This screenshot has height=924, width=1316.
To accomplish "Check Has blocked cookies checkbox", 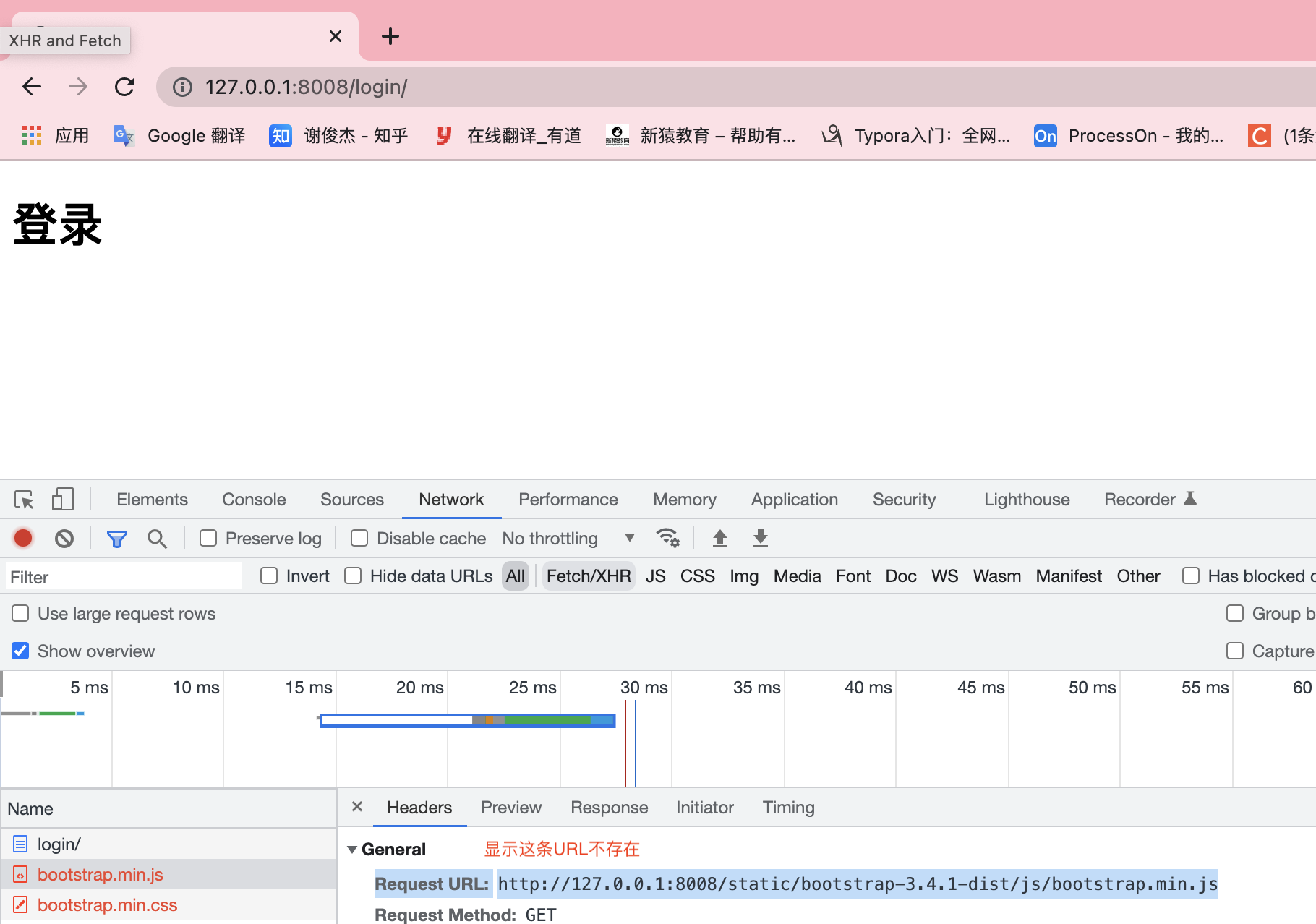I will click(1191, 576).
